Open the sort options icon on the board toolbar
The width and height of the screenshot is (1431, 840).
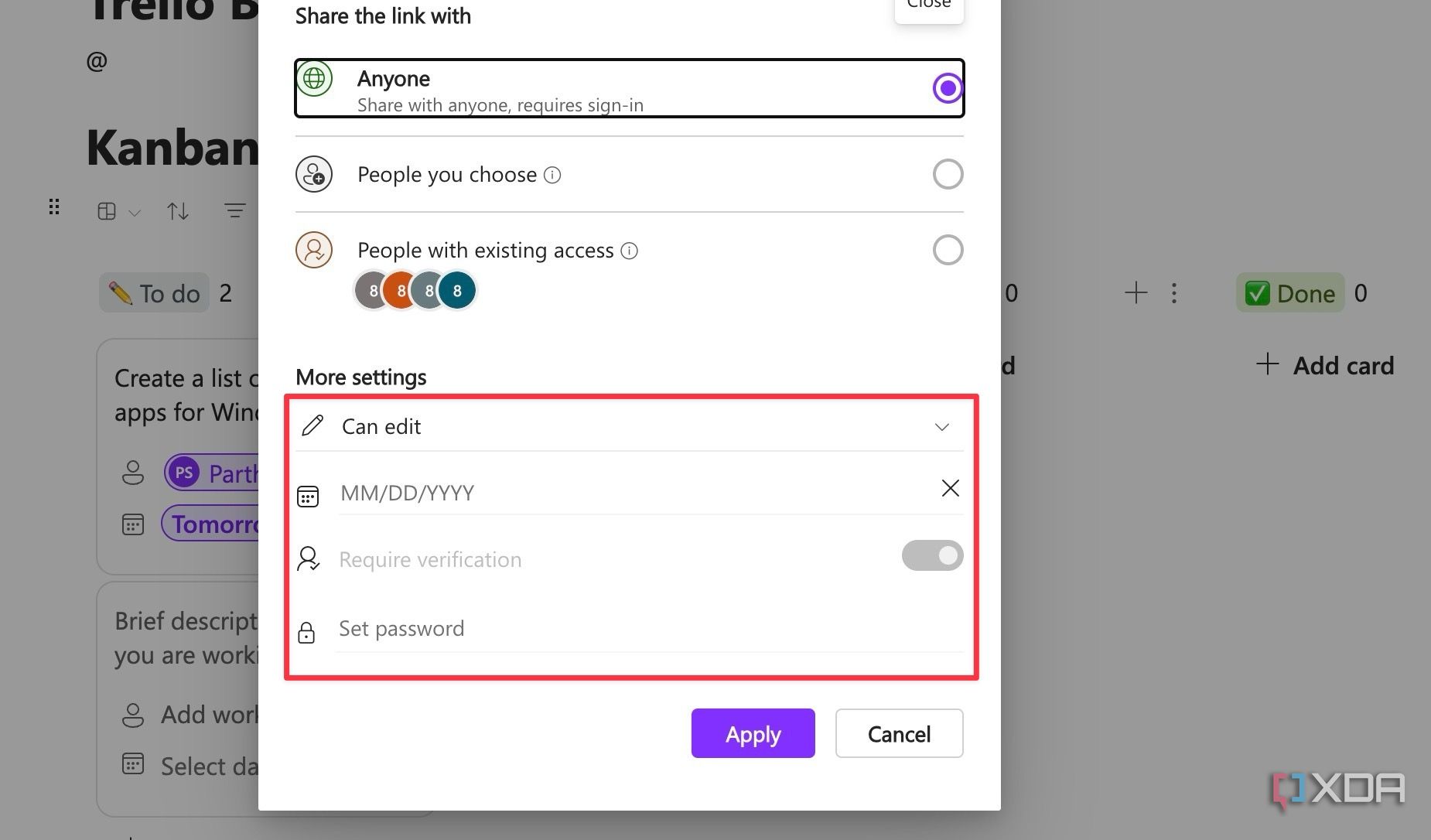click(177, 210)
